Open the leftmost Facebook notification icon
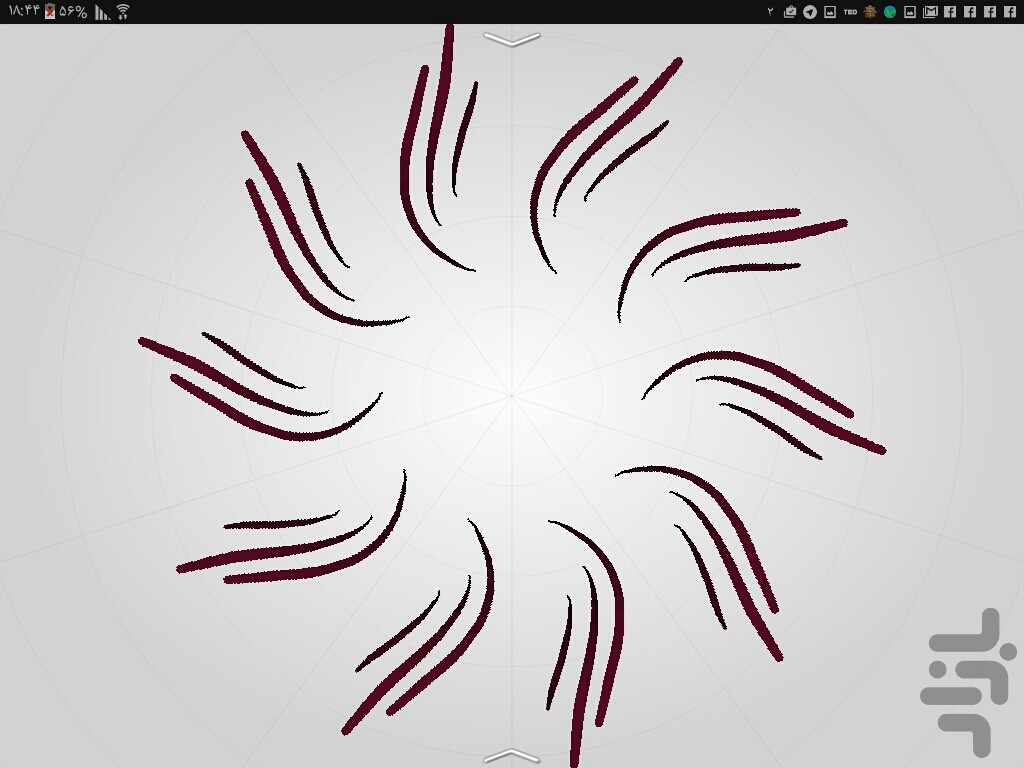1024x768 pixels. pos(950,12)
